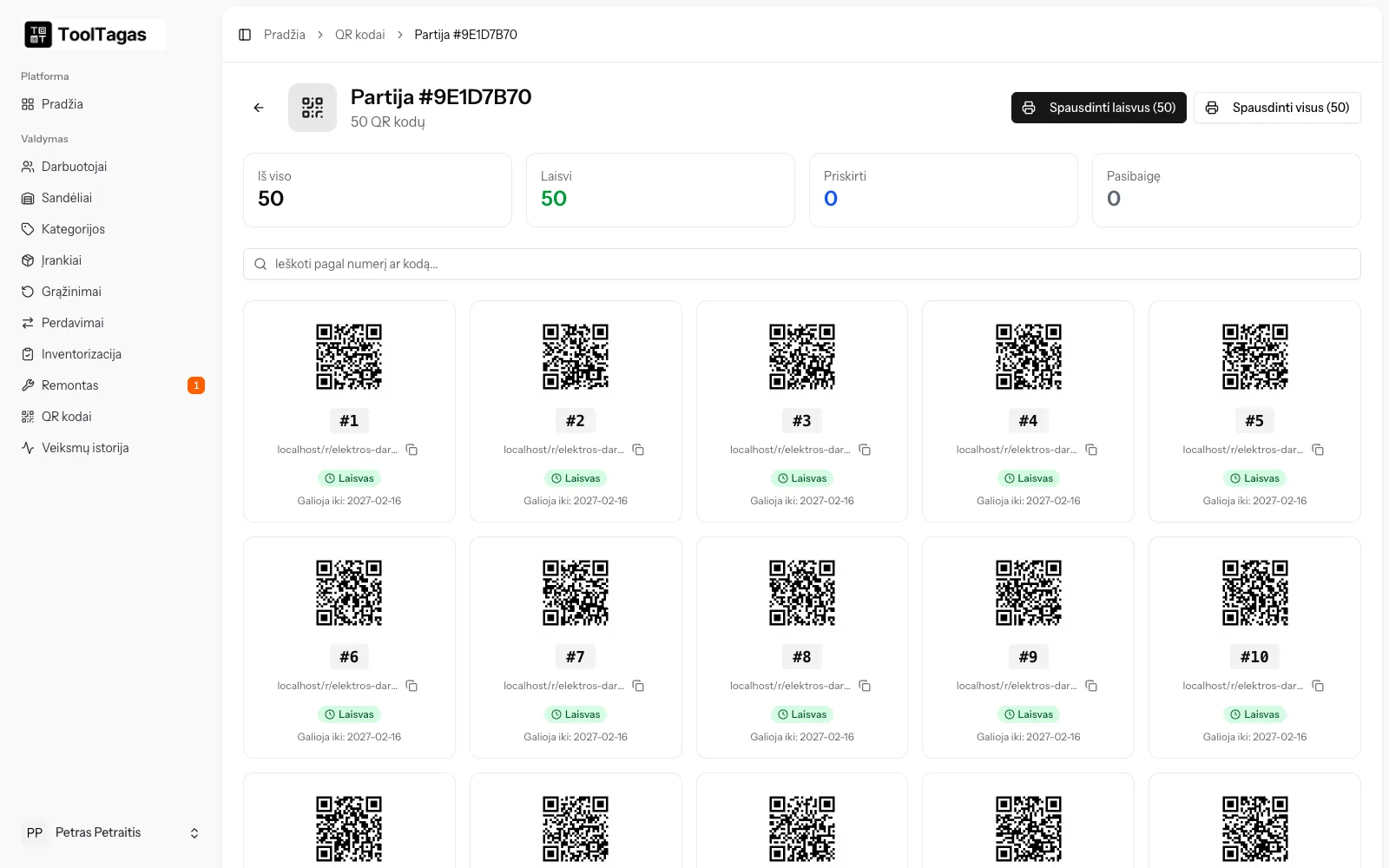Copy link for QR code #7
Viewport: 1389px width, 868px height.
pyautogui.click(x=638, y=686)
